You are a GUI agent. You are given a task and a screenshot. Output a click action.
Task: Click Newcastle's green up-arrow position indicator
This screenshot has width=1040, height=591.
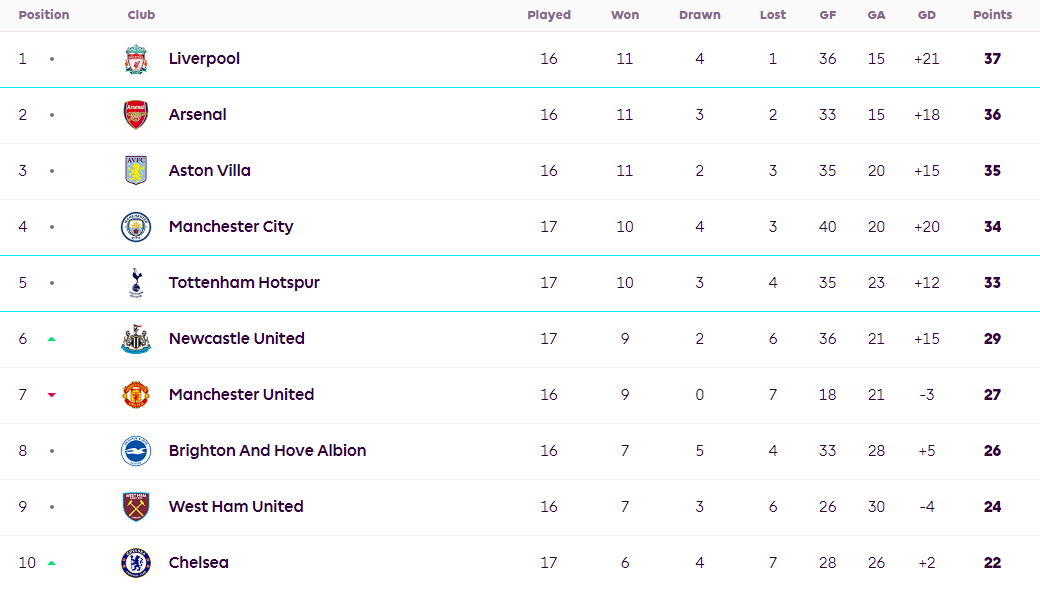[x=52, y=339]
